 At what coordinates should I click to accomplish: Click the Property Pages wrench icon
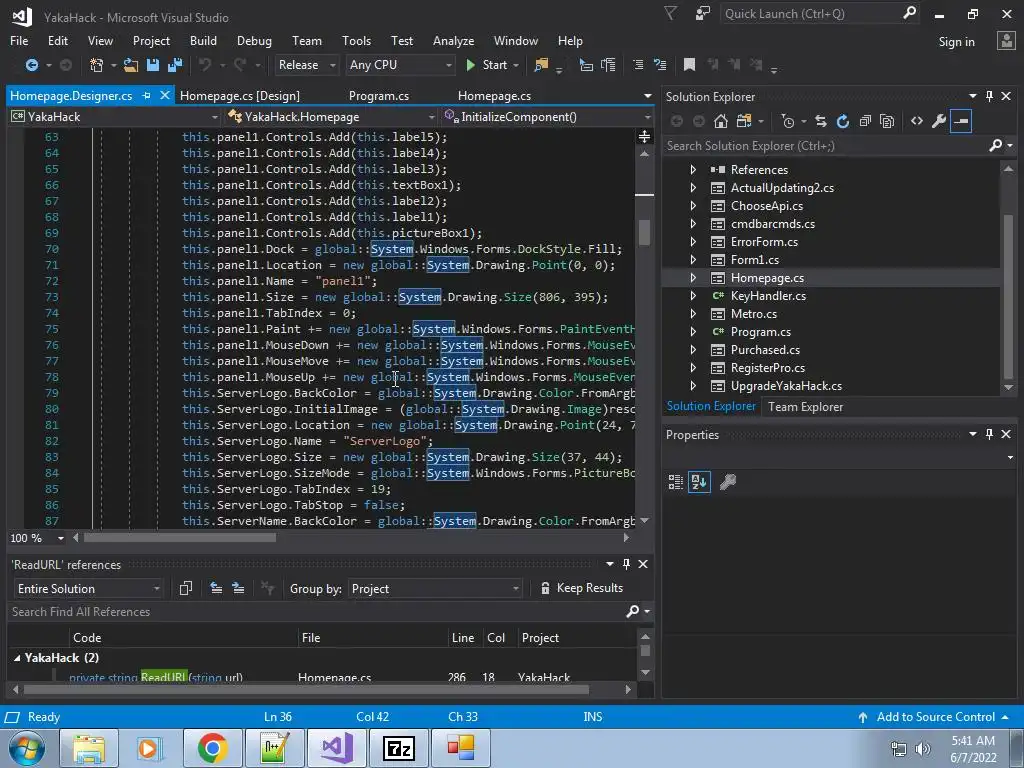pyautogui.click(x=728, y=482)
